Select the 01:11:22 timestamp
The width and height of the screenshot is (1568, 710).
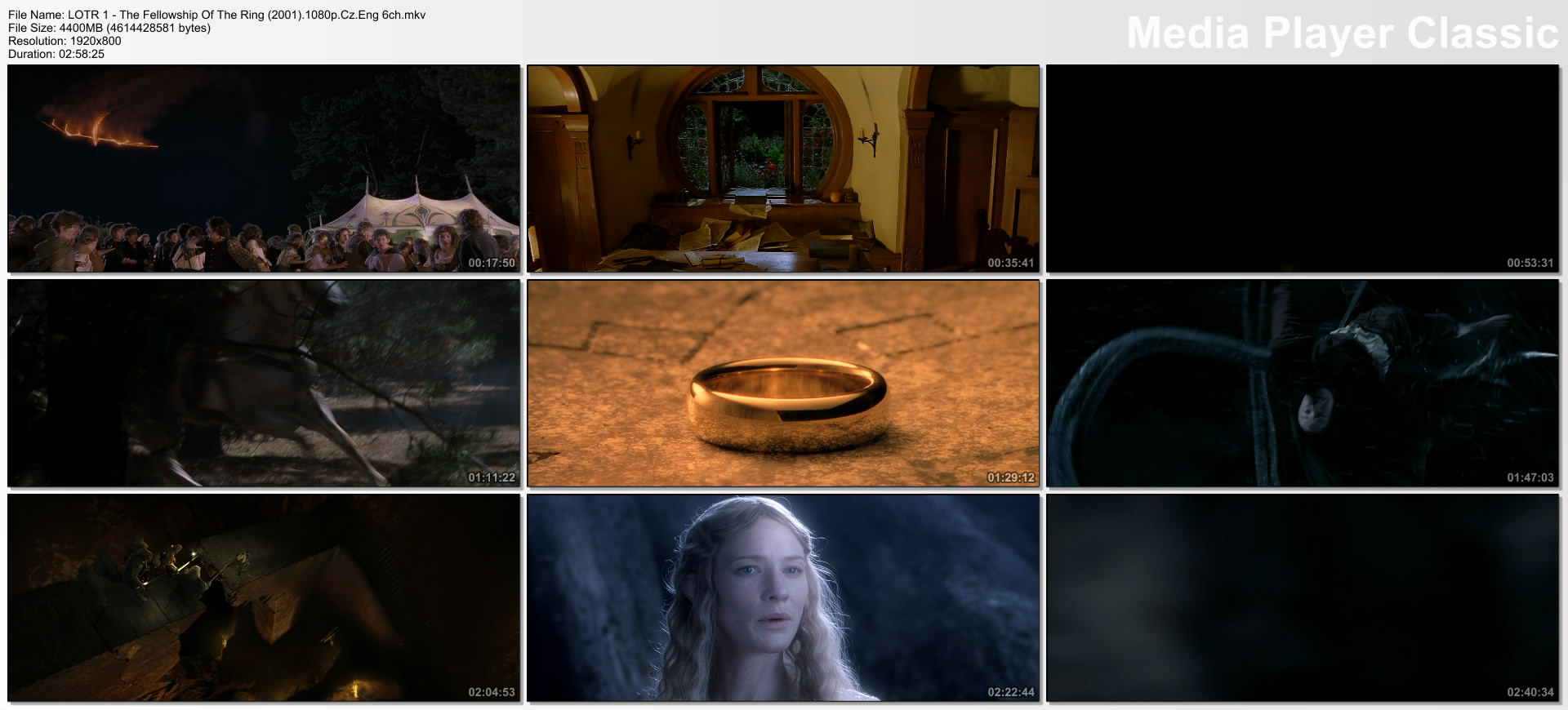tap(492, 477)
